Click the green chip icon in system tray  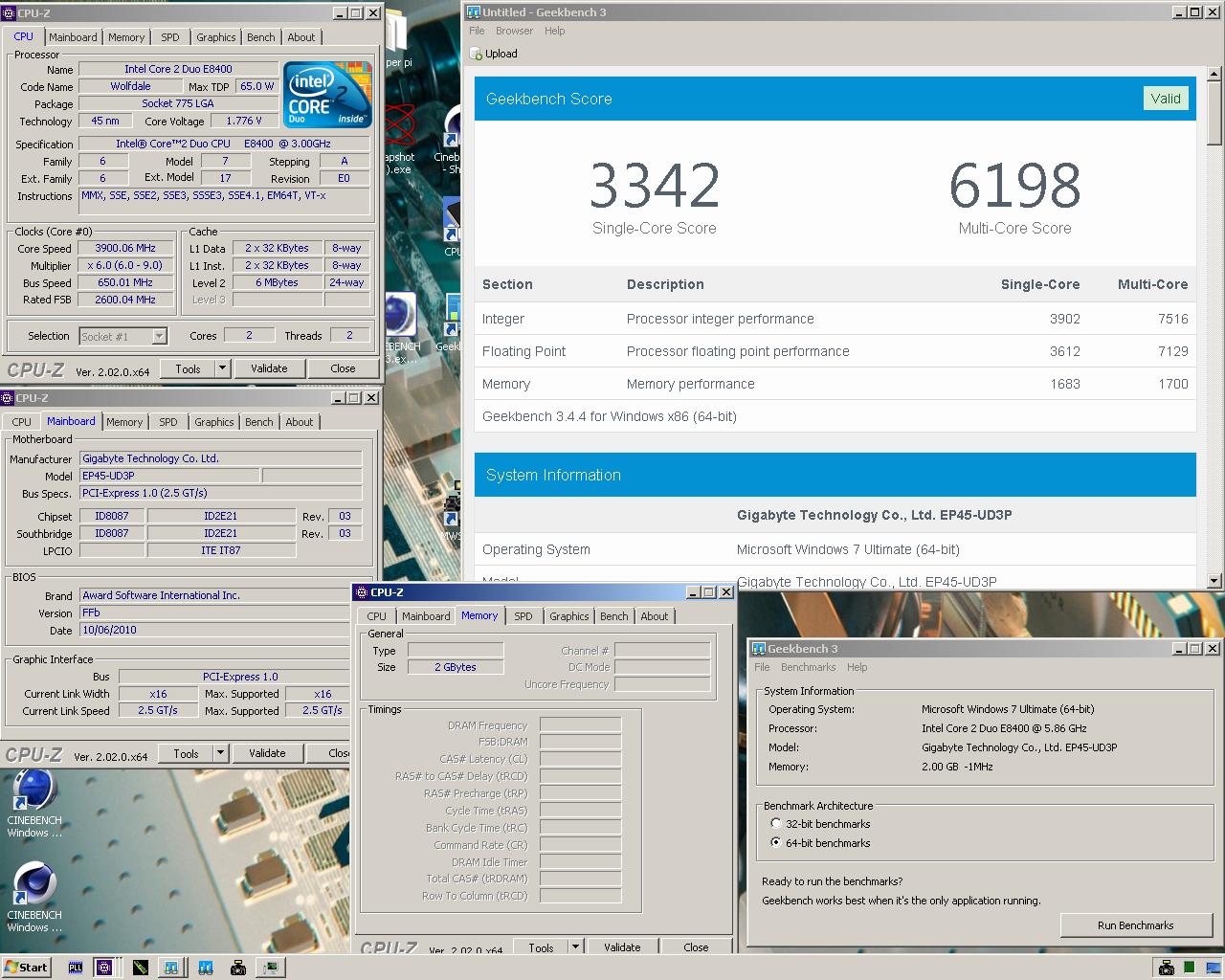pyautogui.click(x=1189, y=967)
